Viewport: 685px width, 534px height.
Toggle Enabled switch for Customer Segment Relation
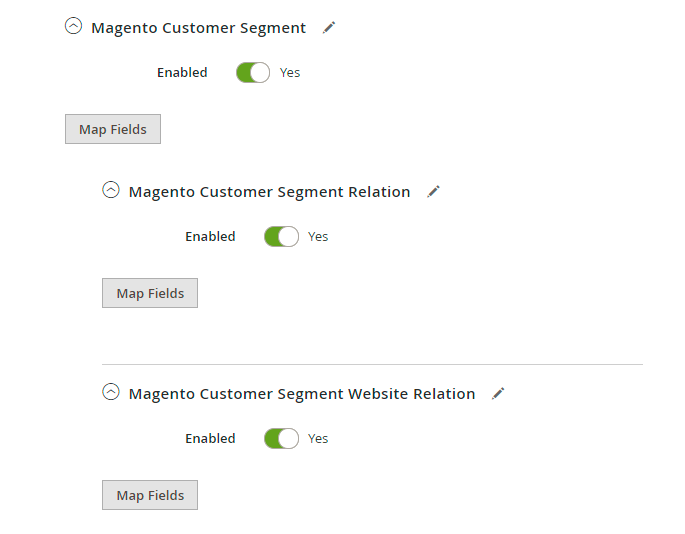pyautogui.click(x=281, y=237)
